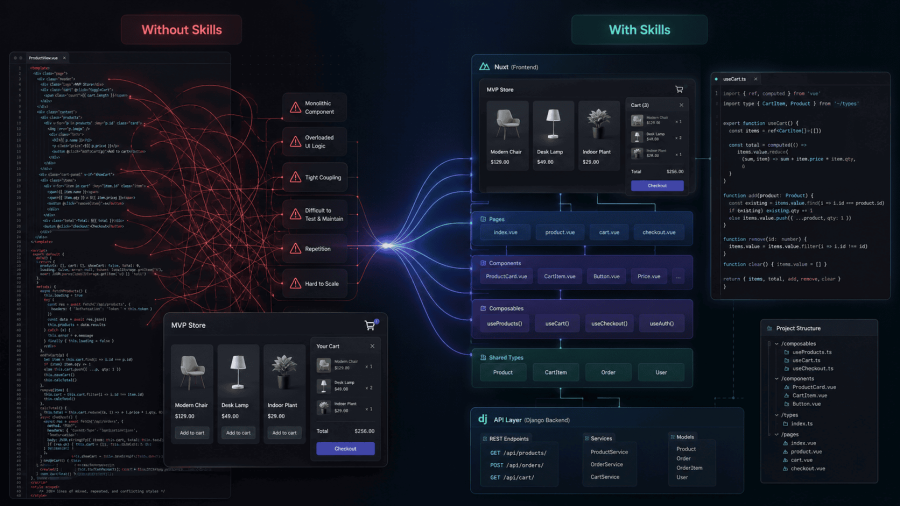Select the ProductCard.vue component chip
Image resolution: width=900 pixels, height=506 pixels.
tap(506, 277)
